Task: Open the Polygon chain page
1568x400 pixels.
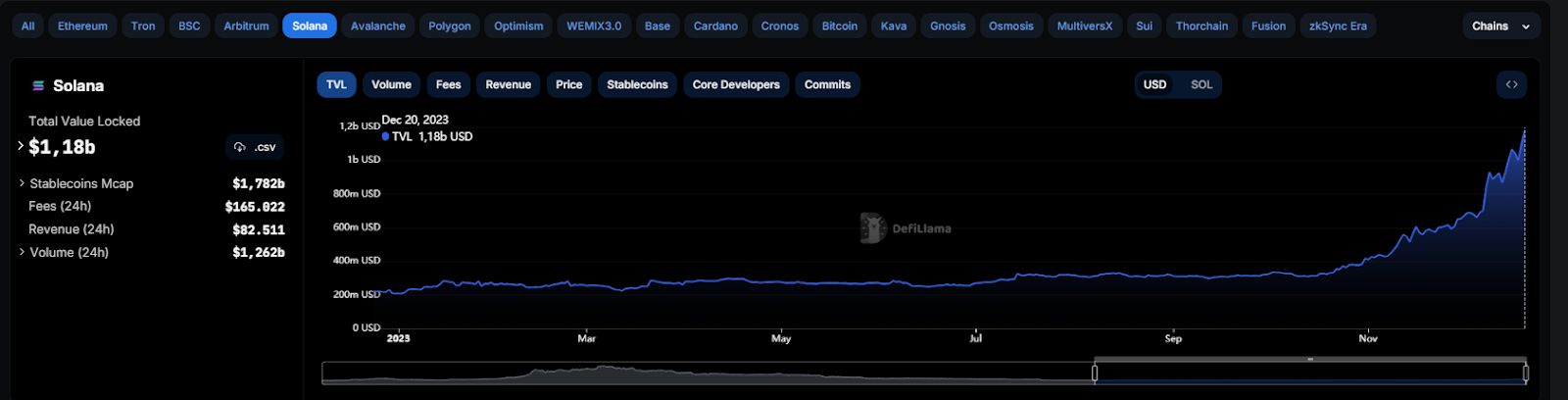Action: (450, 26)
